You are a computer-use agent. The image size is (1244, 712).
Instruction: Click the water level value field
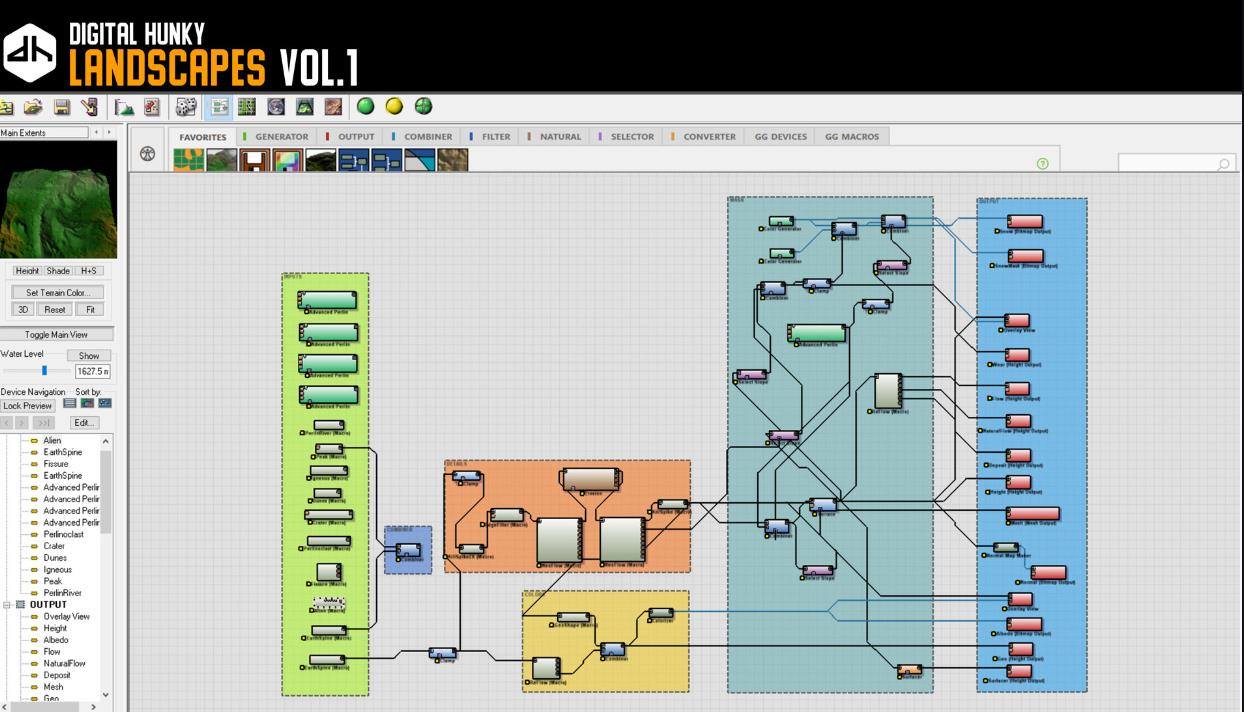(x=92, y=371)
